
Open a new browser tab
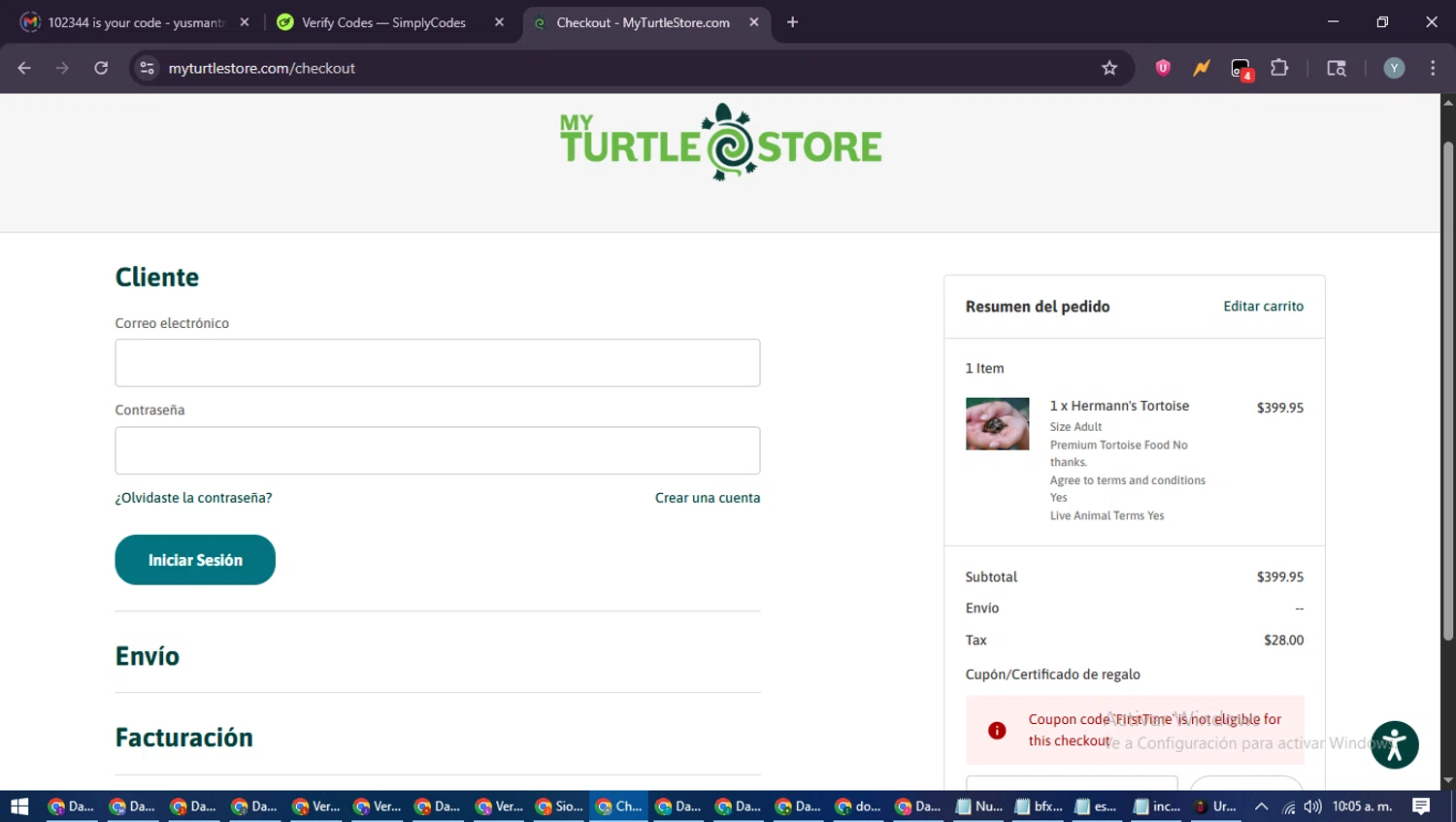point(792,22)
